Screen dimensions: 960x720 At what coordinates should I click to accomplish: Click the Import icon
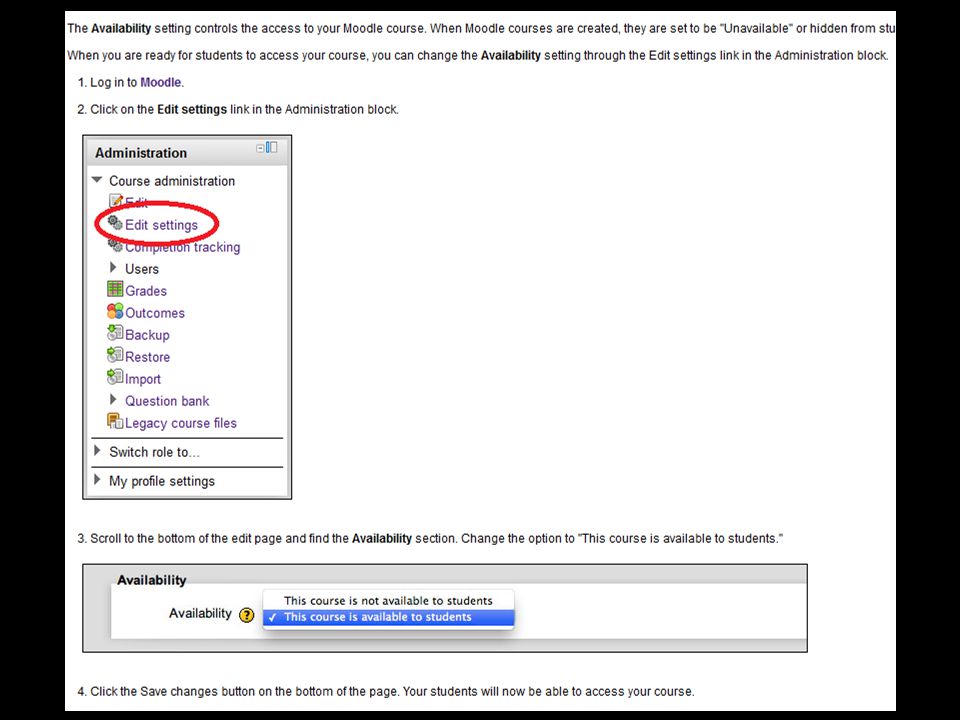coord(115,377)
